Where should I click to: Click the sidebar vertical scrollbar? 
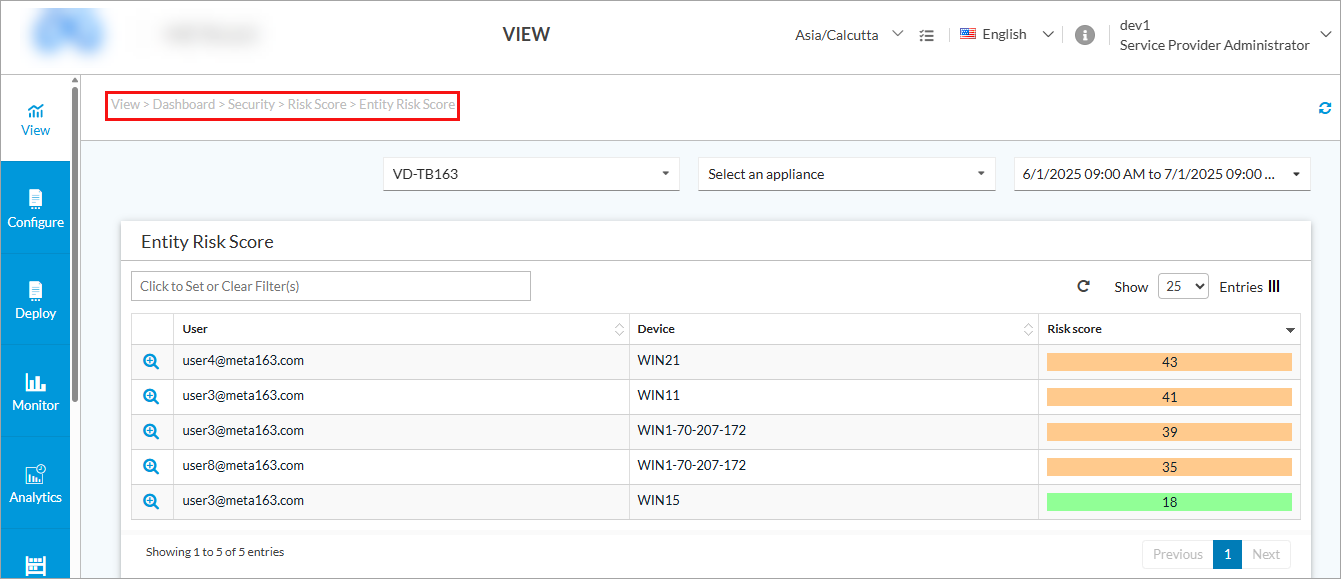pos(75,245)
